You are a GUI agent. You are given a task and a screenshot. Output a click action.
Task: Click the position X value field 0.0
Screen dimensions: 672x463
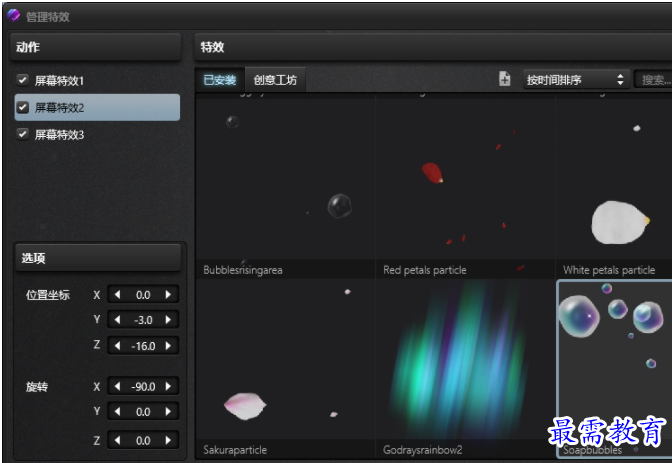coord(143,295)
